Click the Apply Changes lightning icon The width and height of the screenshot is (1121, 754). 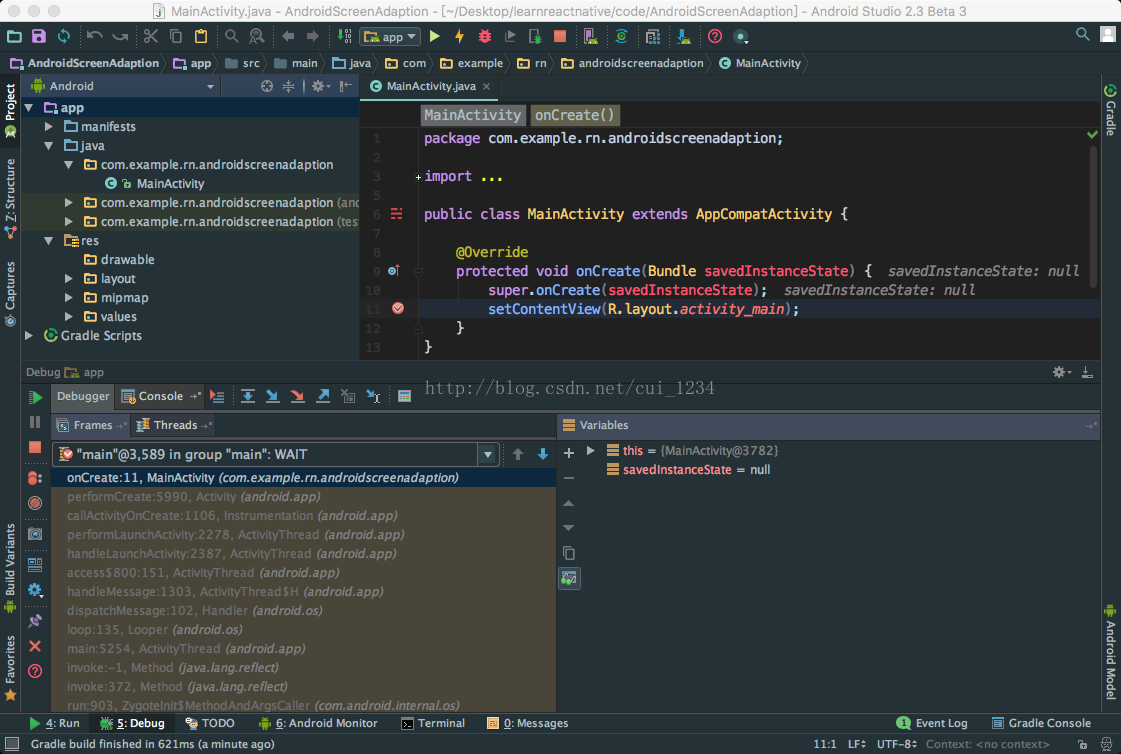click(460, 36)
